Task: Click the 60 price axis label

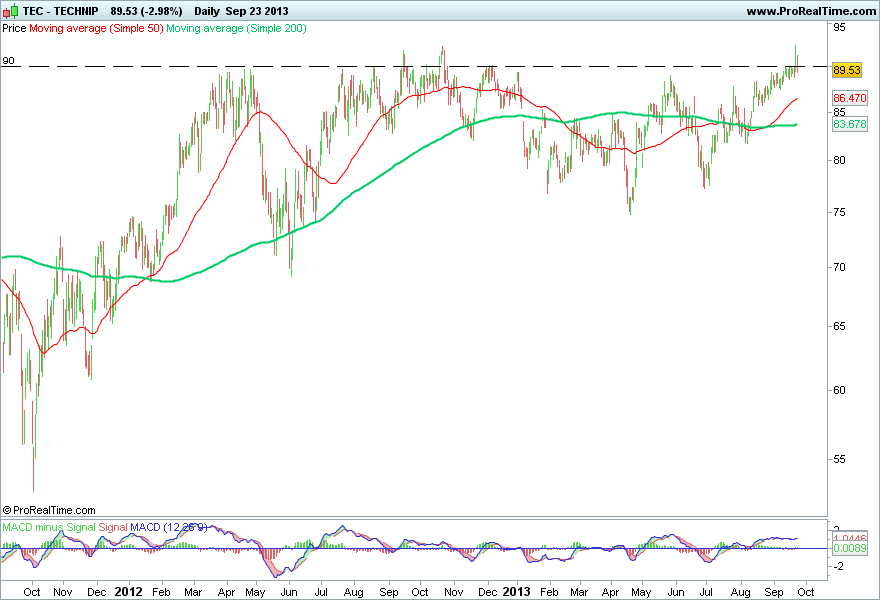Action: (839, 390)
